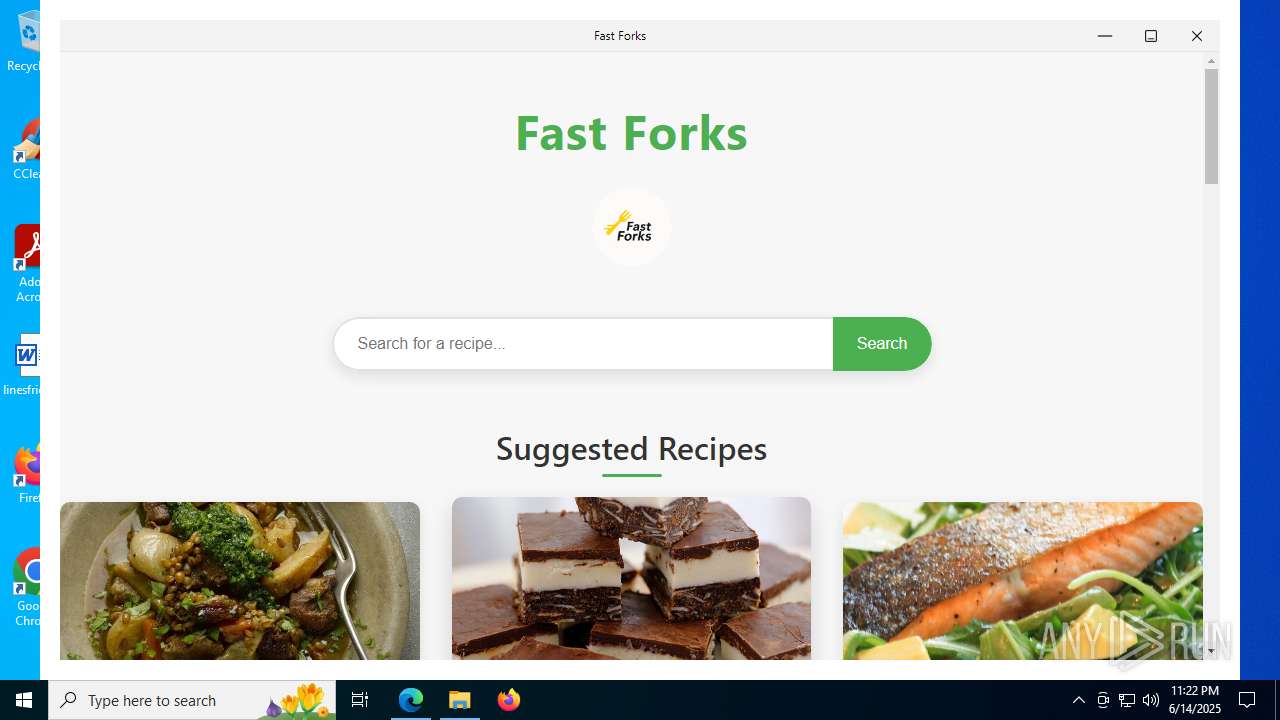The width and height of the screenshot is (1280, 720).
Task: Open the salmon salad recipe thumbnail
Action: (x=1022, y=581)
